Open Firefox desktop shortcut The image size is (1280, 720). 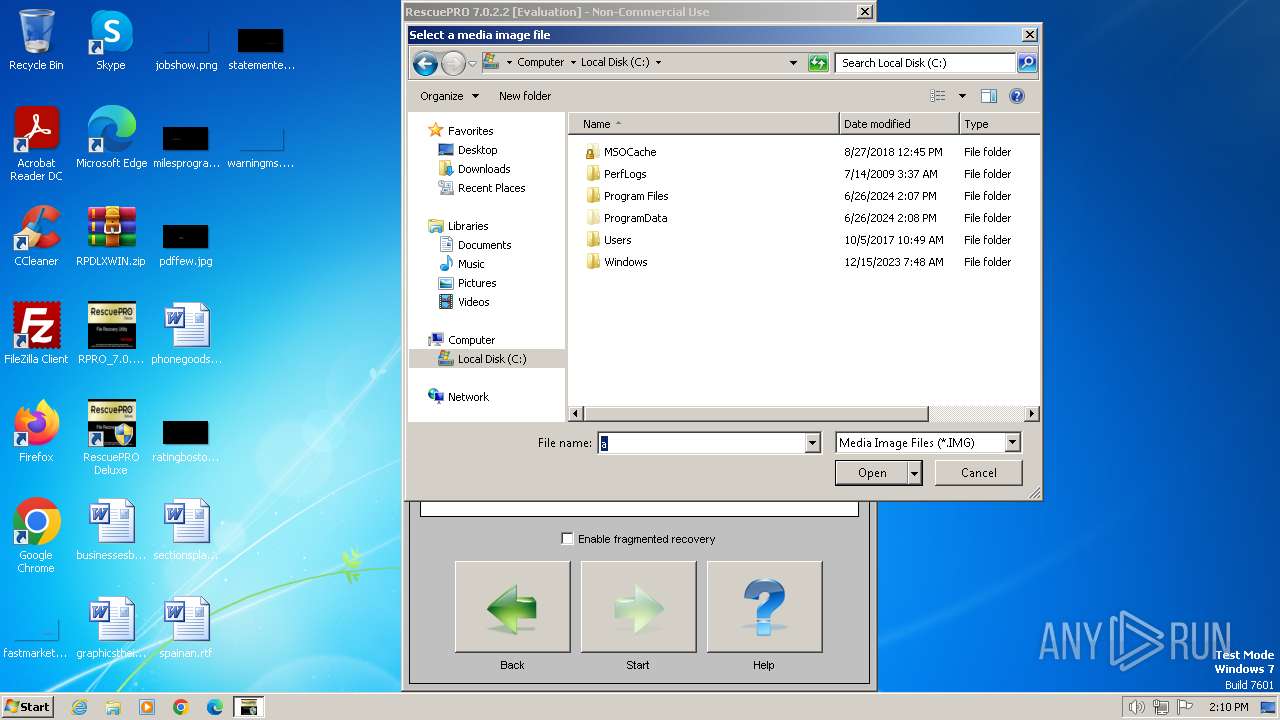[x=36, y=432]
